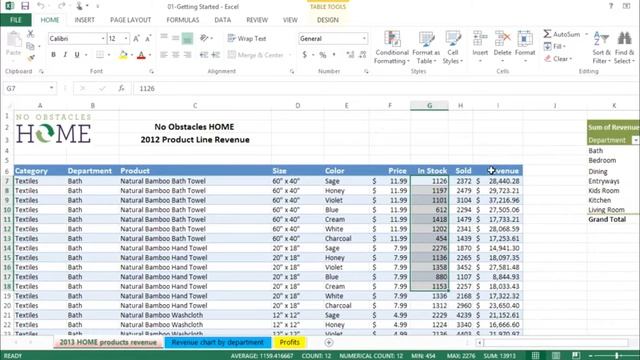
Task: Apply the yellow Fill Color
Action: click(123, 55)
